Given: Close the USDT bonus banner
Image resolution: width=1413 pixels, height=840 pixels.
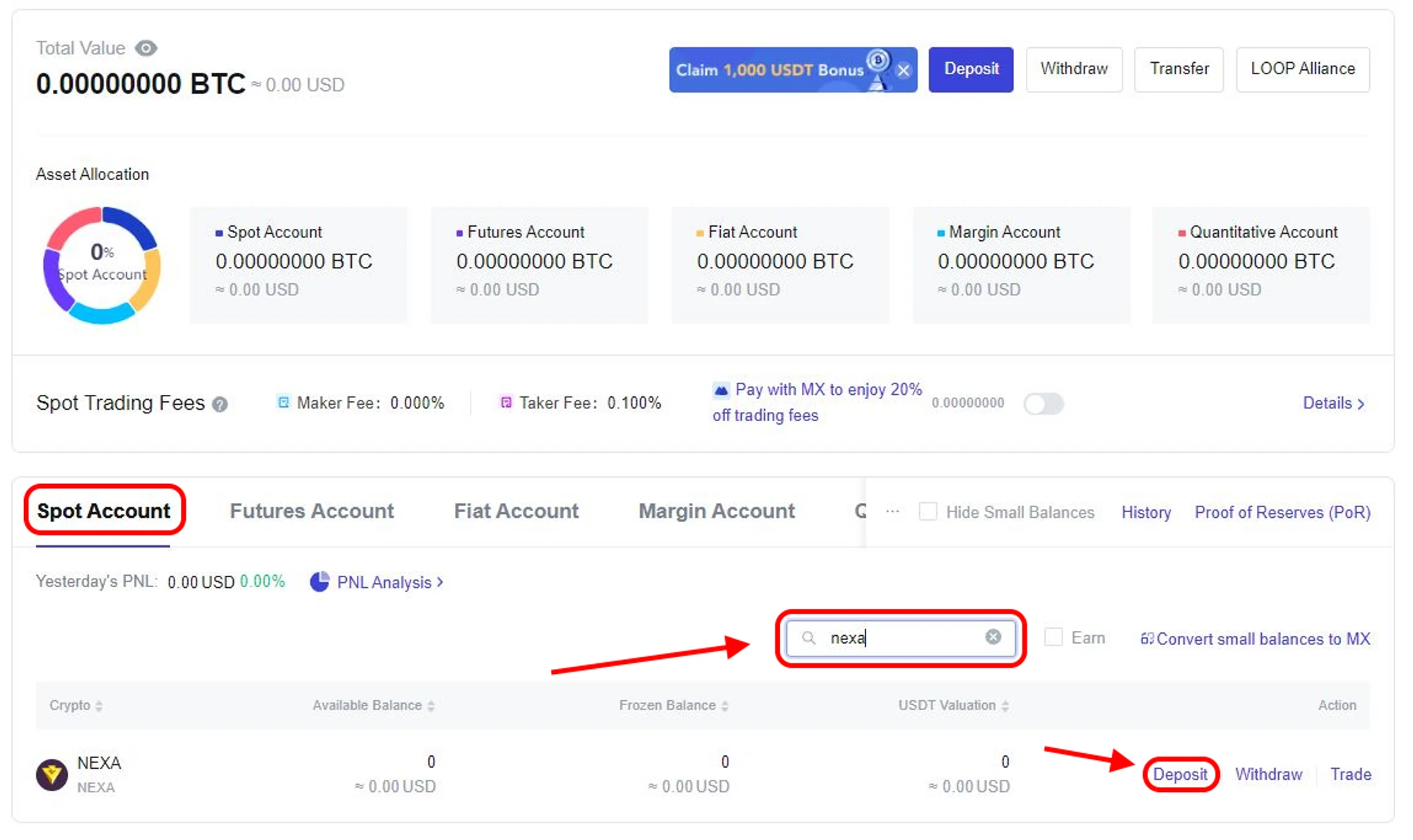Looking at the screenshot, I should [903, 70].
